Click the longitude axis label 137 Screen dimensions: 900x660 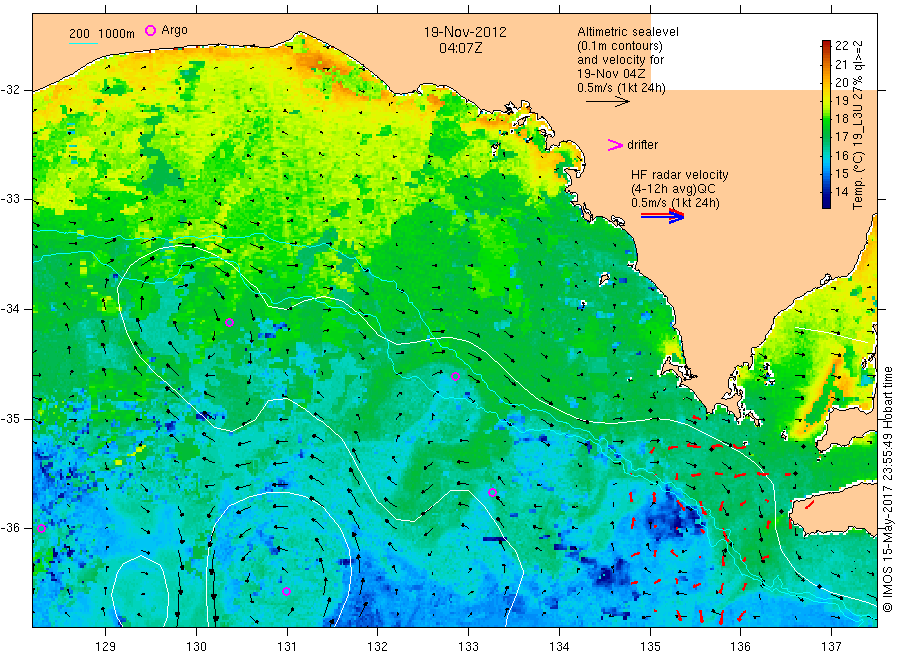tap(831, 646)
